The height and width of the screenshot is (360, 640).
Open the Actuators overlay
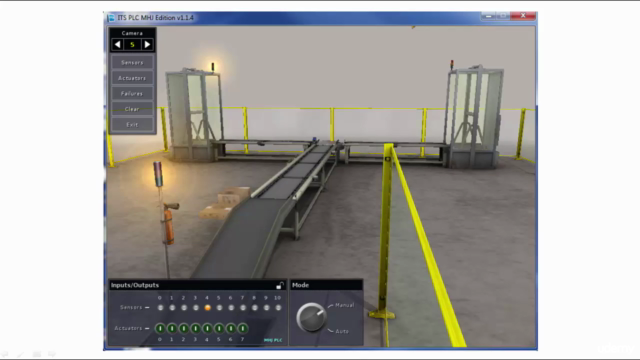(132, 78)
